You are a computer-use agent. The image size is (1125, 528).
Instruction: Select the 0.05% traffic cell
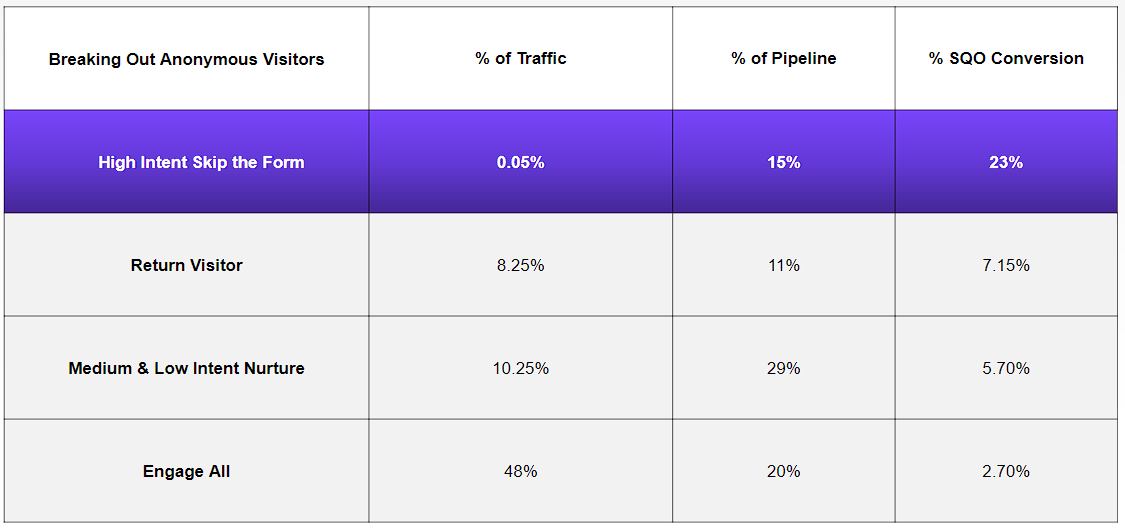click(x=520, y=162)
